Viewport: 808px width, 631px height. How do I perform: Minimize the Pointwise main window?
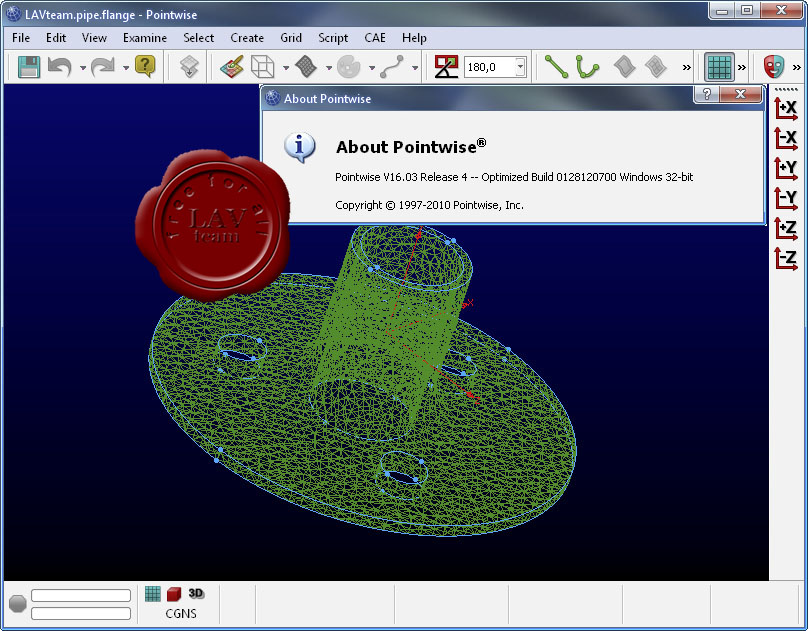(722, 10)
